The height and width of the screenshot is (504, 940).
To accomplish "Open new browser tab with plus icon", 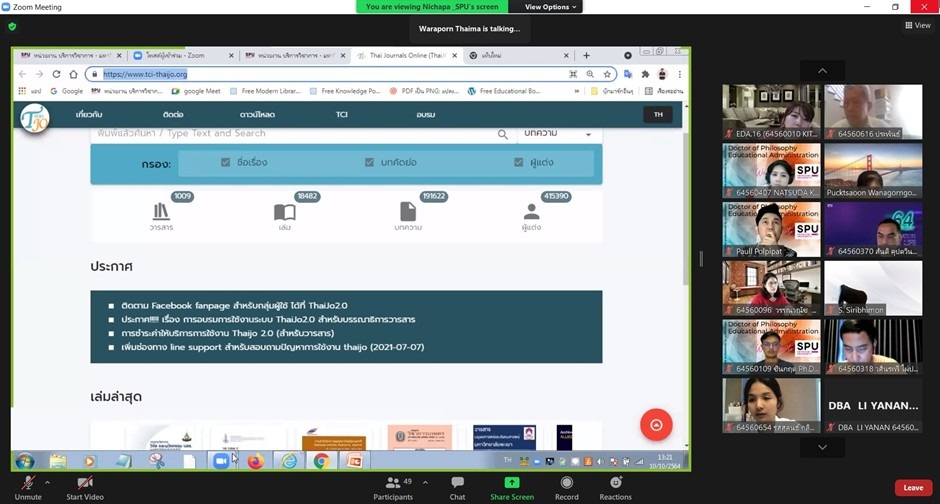I will point(586,55).
